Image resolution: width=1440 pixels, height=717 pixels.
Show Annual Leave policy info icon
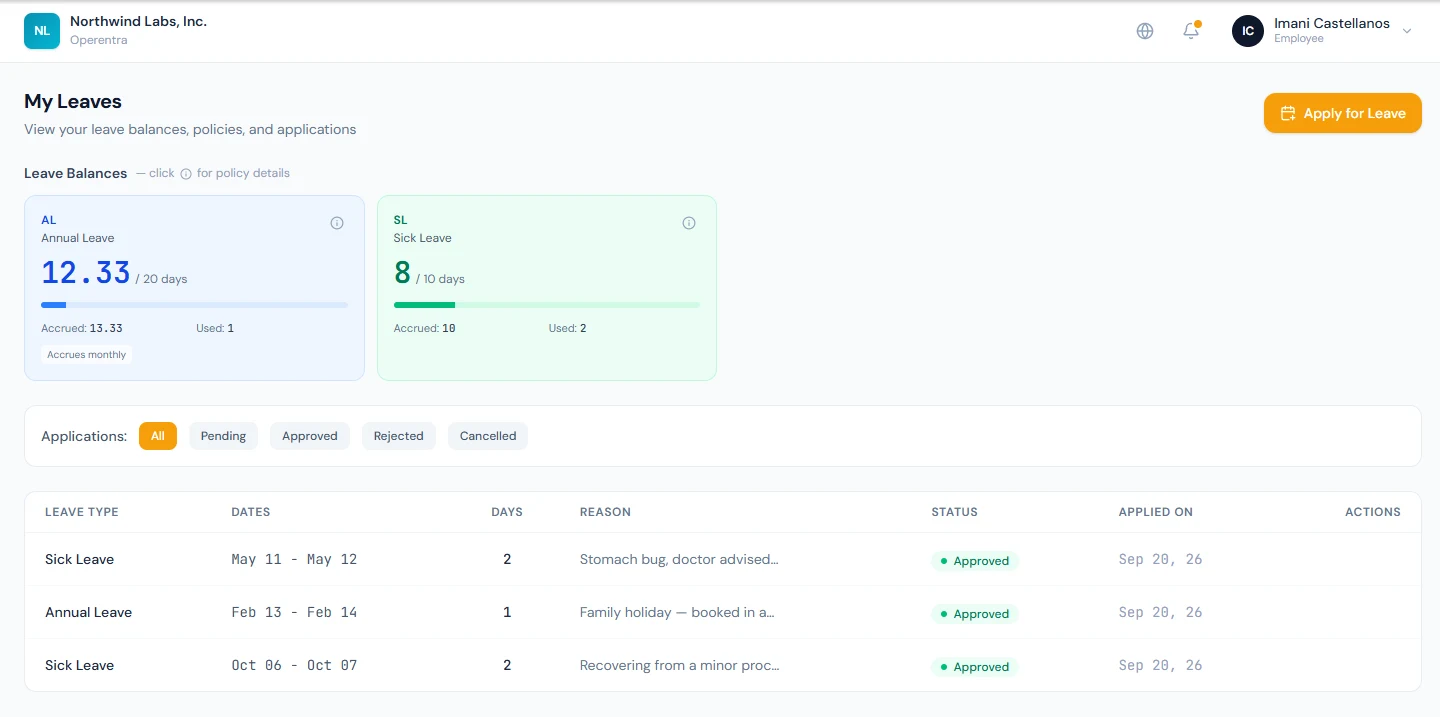(337, 223)
